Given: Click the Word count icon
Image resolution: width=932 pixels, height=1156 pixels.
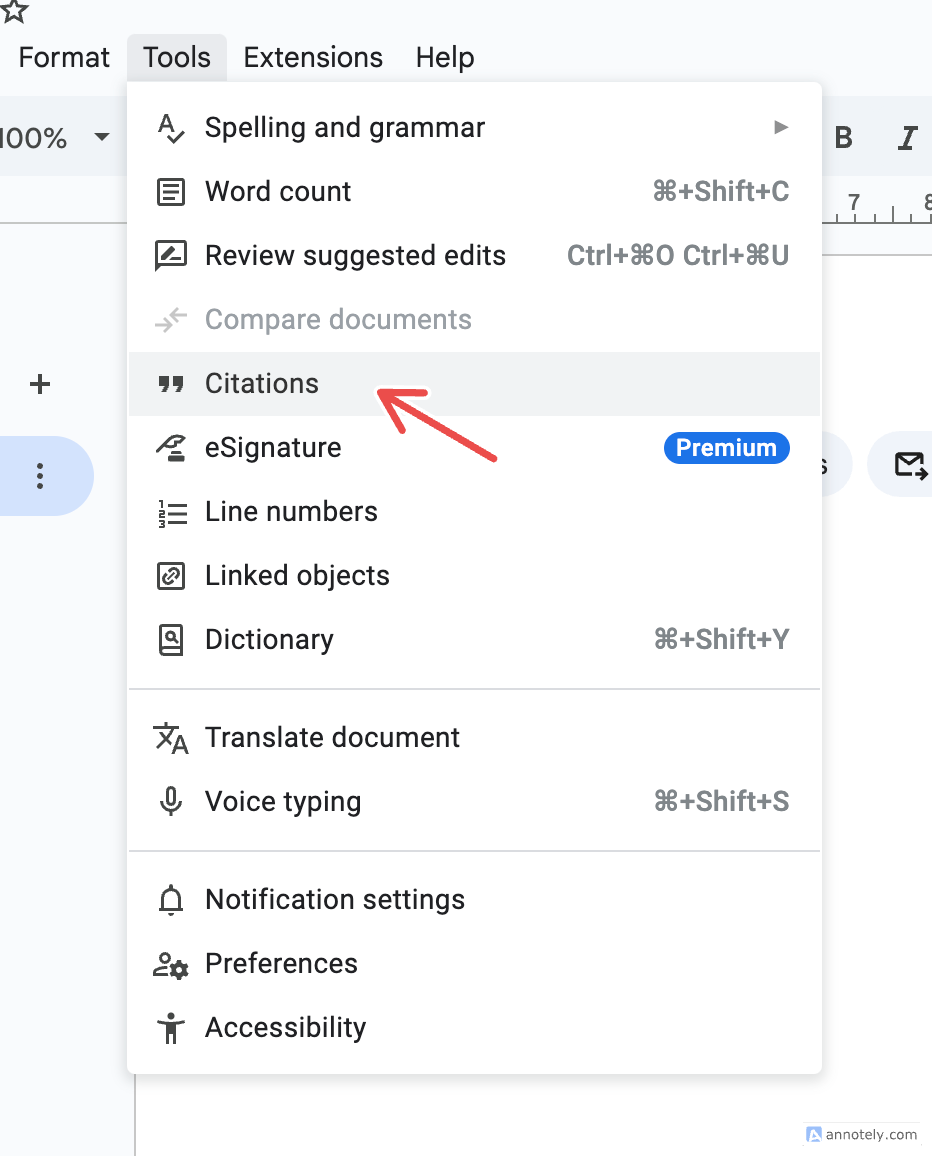Looking at the screenshot, I should point(171,192).
